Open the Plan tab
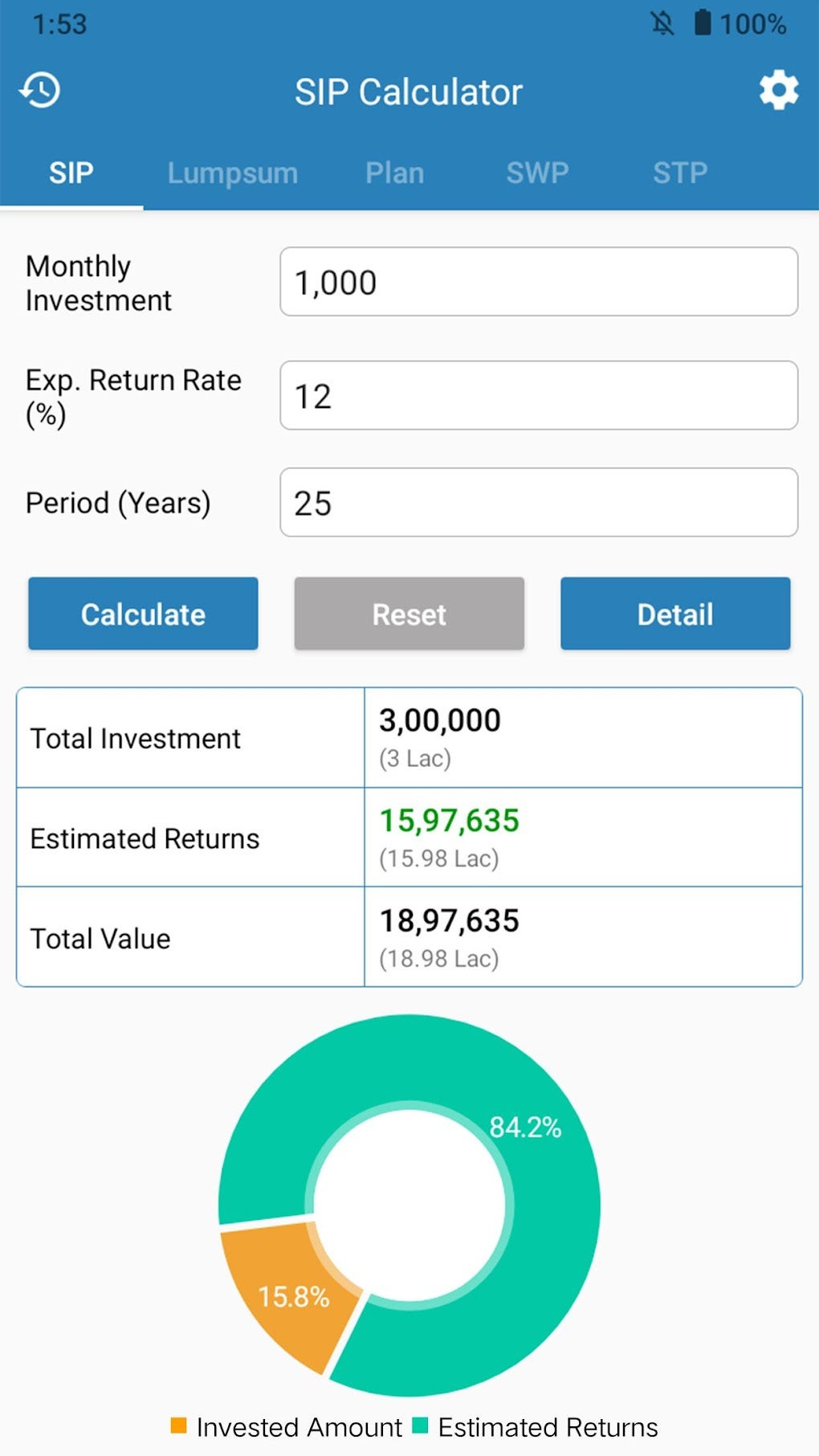 (x=394, y=173)
